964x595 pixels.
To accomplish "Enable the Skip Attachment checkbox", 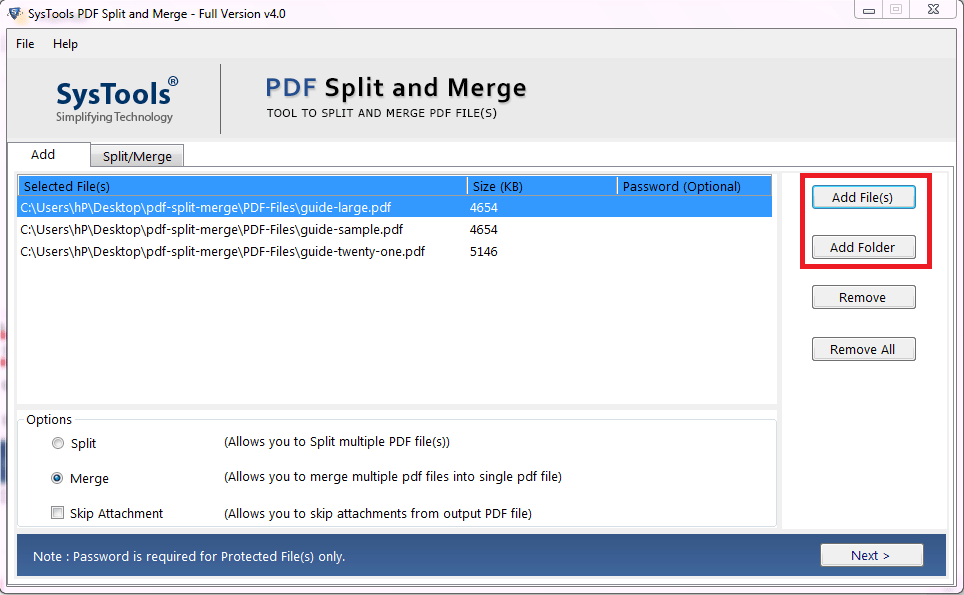I will [x=57, y=512].
